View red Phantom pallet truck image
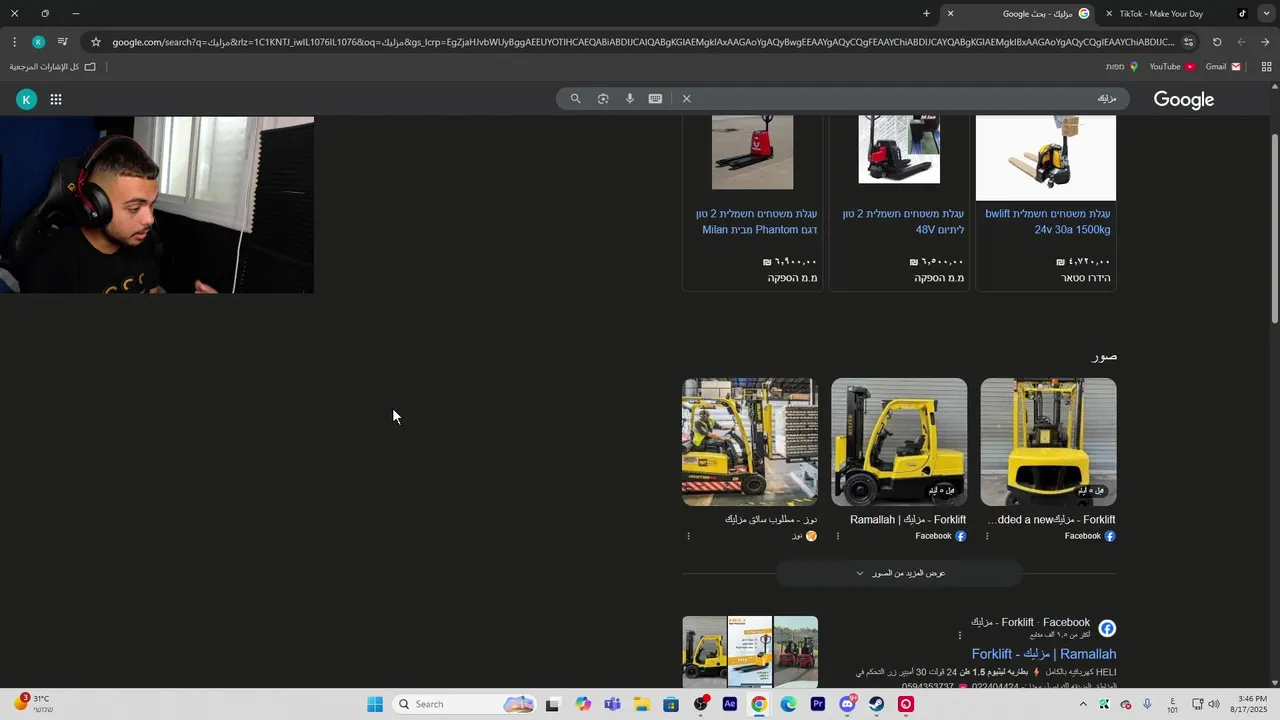 [752, 153]
